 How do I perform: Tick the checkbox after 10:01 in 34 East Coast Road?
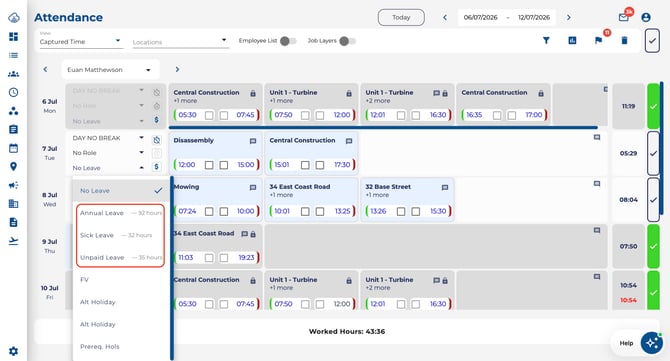305,211
